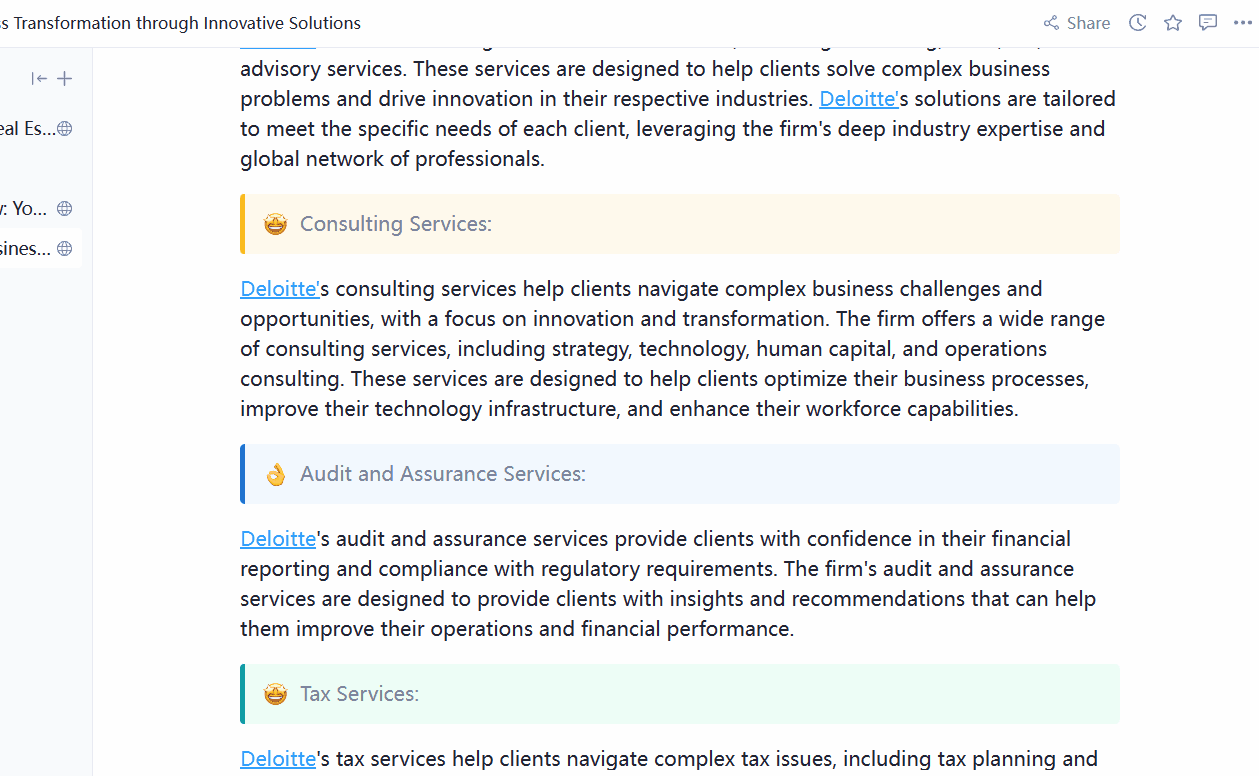Viewport: 1259px width, 776px height.
Task: Click the globe icon beside the 'eal Es...' page
Action: (x=65, y=129)
